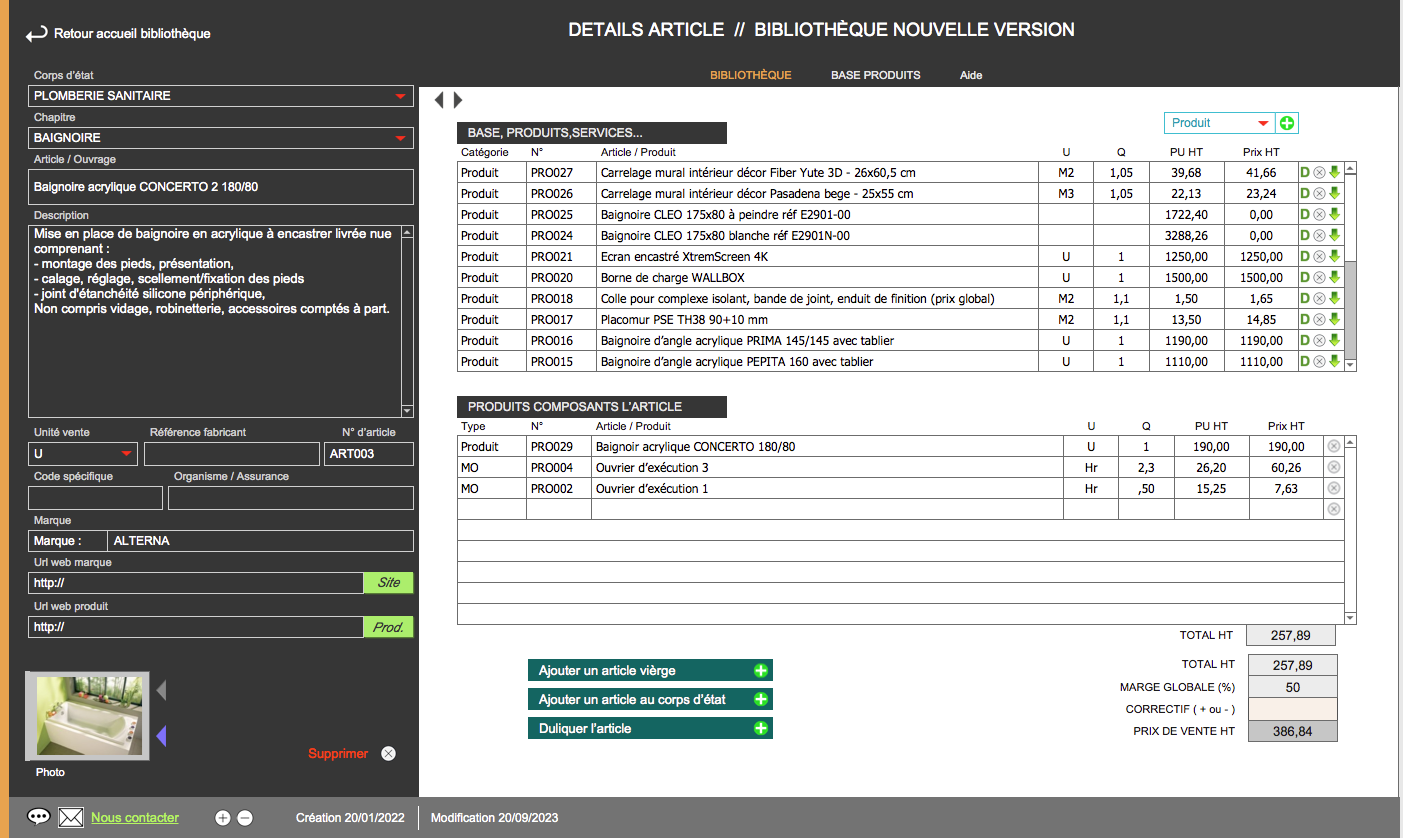
Task: Click products table scrollbar up arrow
Action: click(x=1351, y=169)
